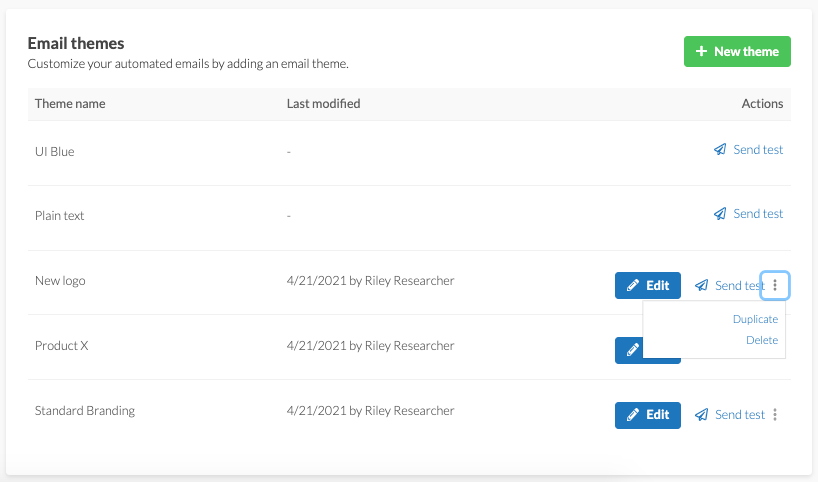Click the Email themes heading
The height and width of the screenshot is (482, 818).
coord(76,43)
